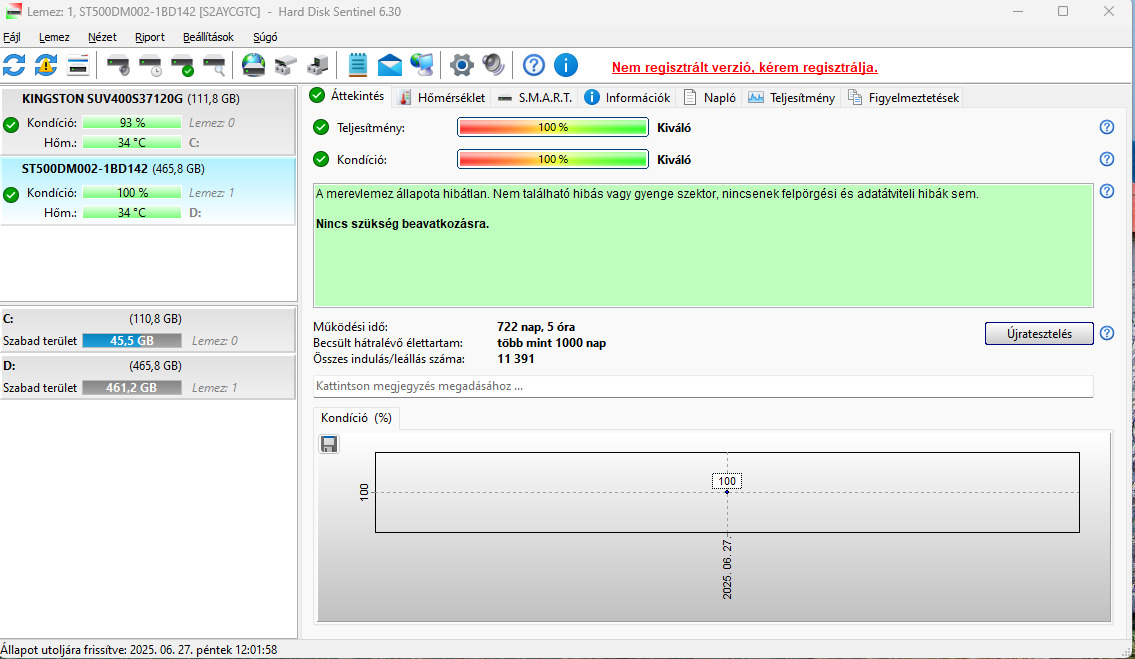Click the blue envelope email icon
Viewport: 1135px width, 659px height.
pyautogui.click(x=389, y=66)
